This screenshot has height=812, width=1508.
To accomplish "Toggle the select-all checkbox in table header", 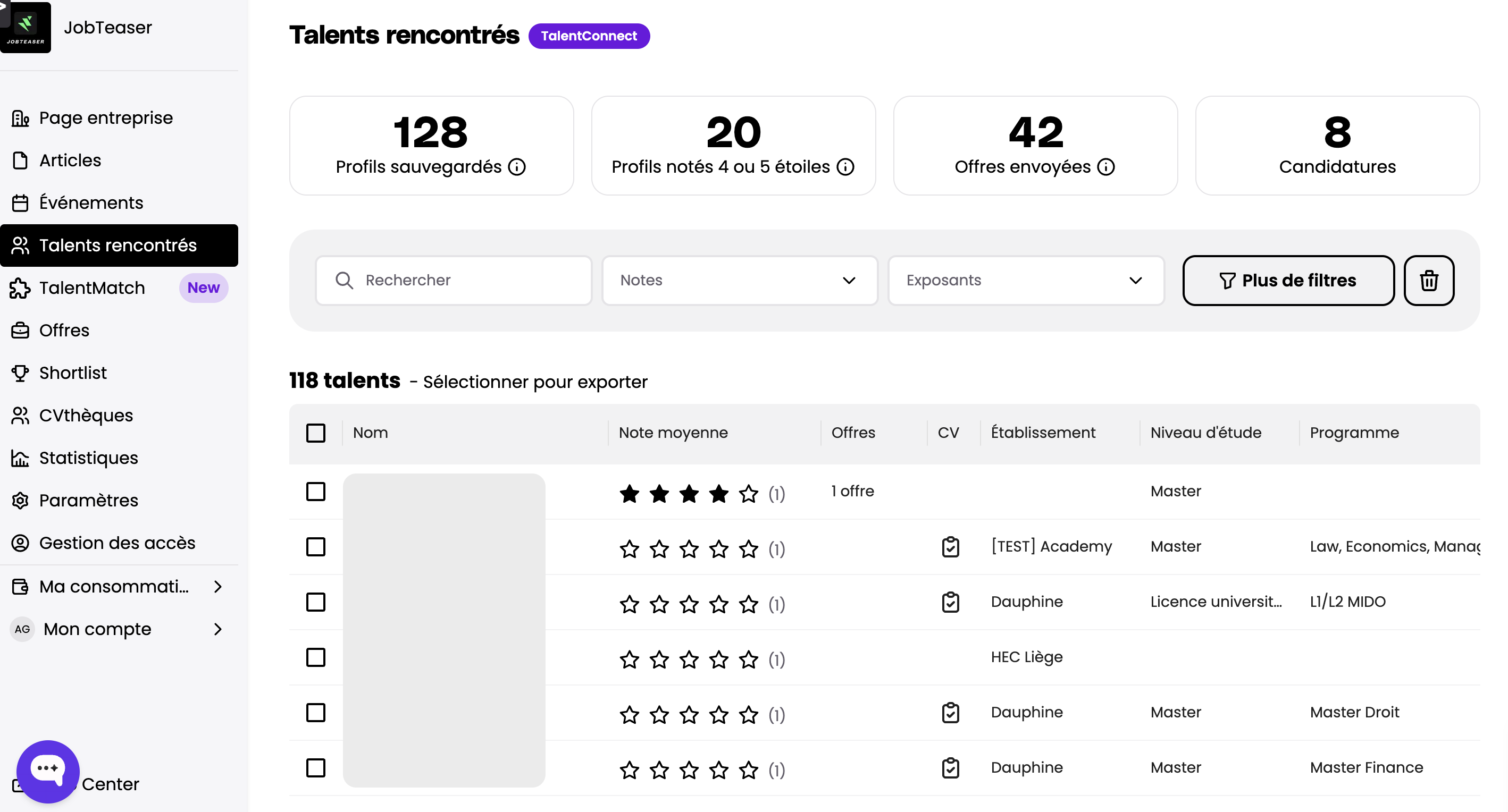I will (x=315, y=433).
